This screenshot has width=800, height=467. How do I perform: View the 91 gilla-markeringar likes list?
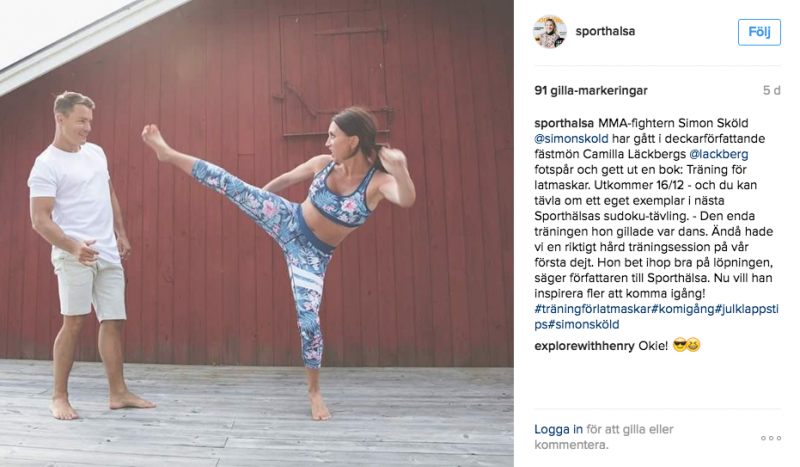coord(591,90)
